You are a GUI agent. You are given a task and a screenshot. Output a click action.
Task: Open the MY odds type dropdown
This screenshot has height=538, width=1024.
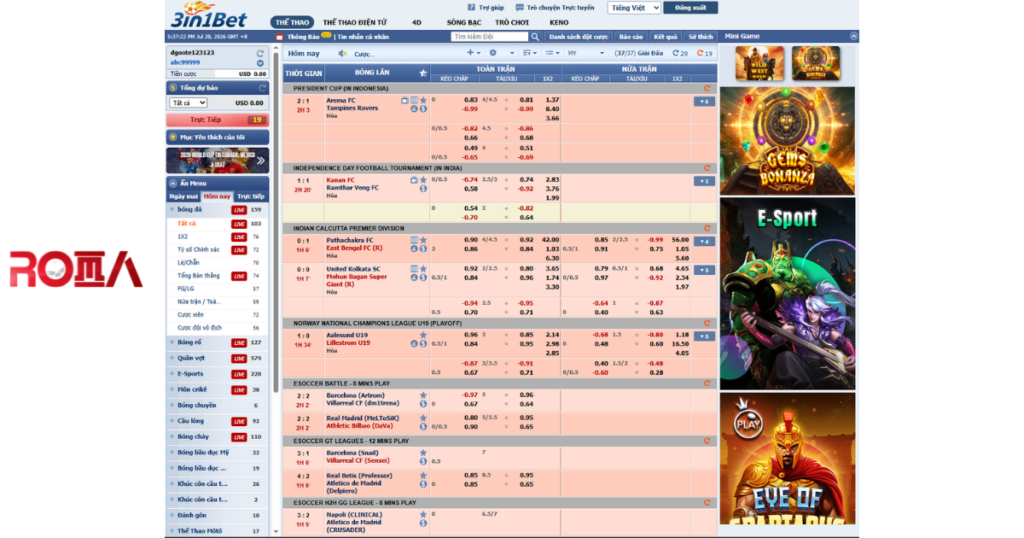point(586,54)
